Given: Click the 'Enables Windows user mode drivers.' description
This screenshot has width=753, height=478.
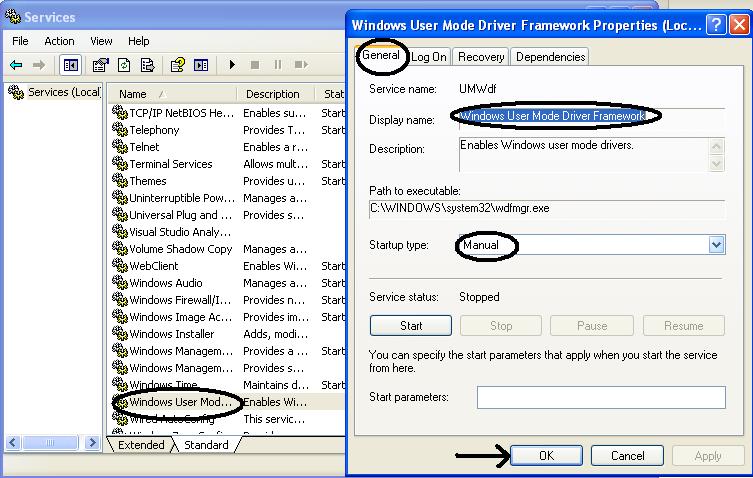Looking at the screenshot, I should [547, 145].
